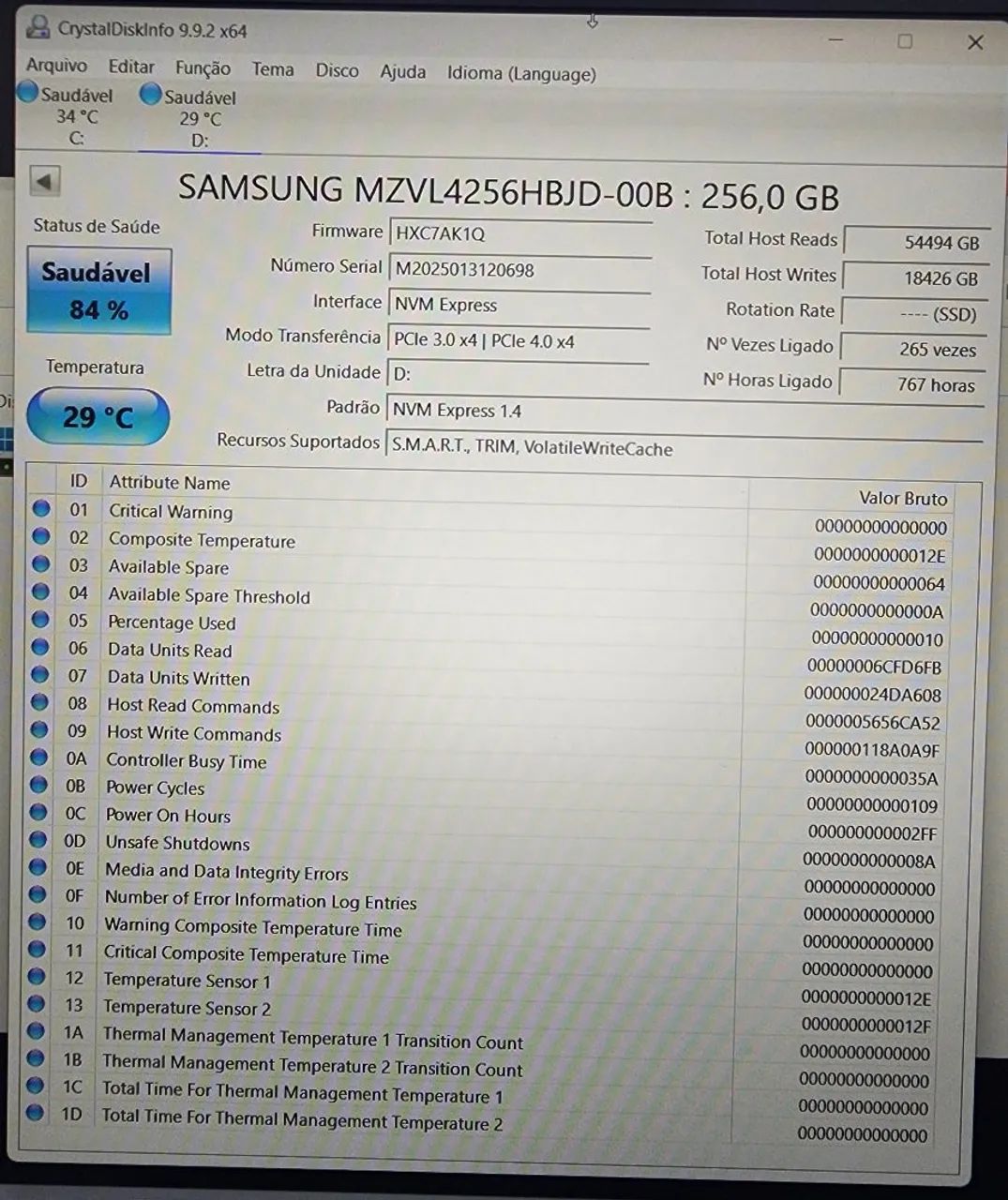Open the Disco menu
Screen dimensions: 1008x1200
tap(337, 70)
